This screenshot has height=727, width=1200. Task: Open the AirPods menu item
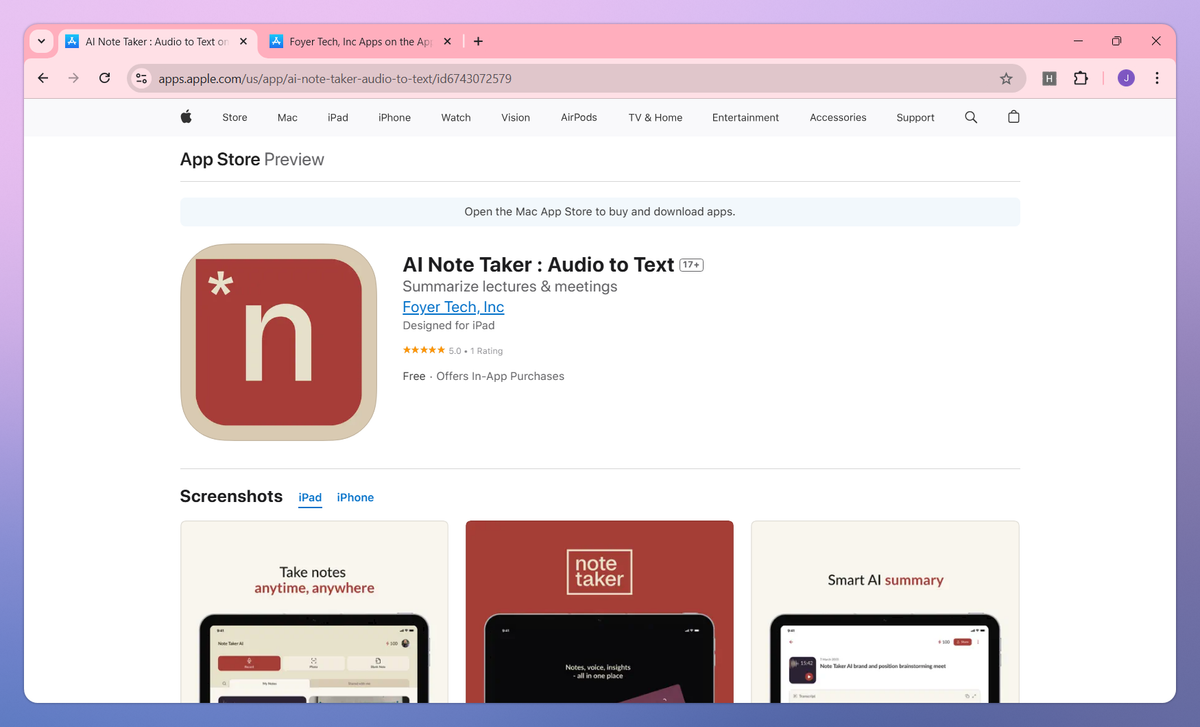point(579,118)
